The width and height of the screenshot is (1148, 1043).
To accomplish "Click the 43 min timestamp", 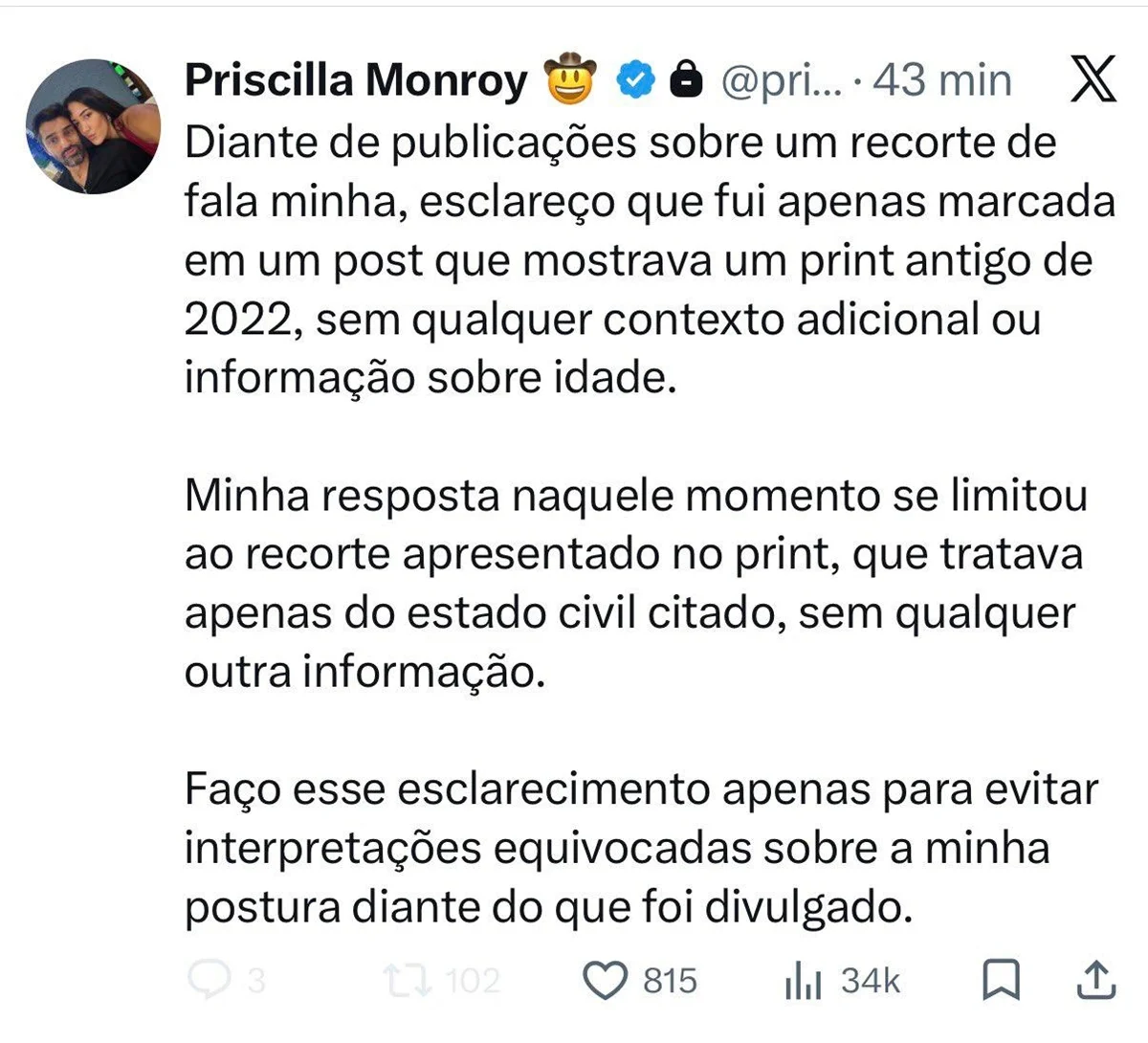I will point(942,80).
